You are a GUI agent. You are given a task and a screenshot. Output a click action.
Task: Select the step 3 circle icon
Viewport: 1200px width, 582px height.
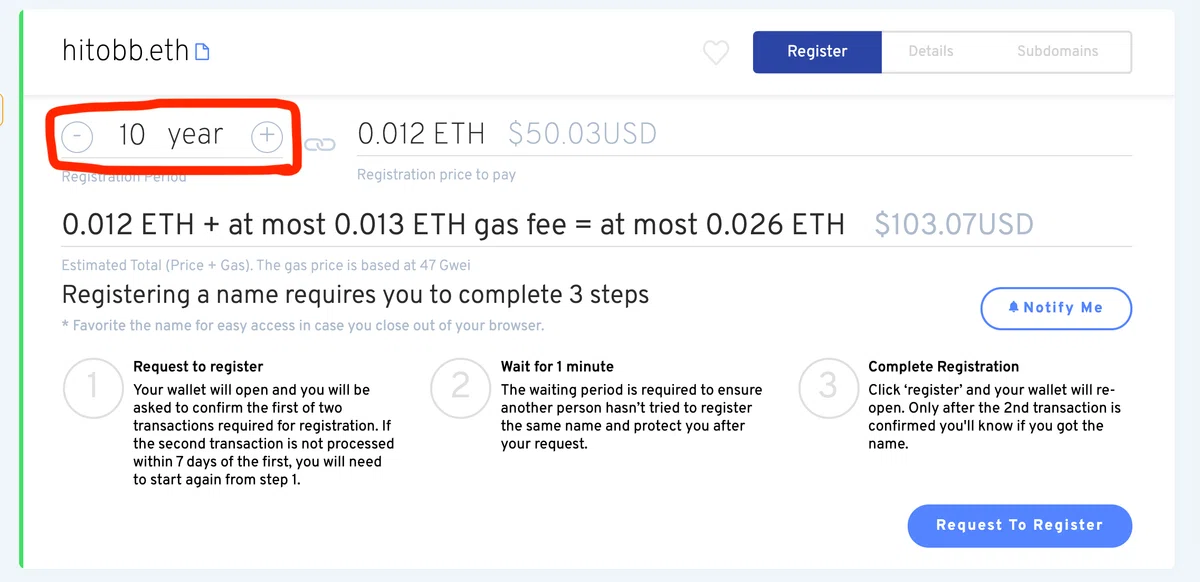coord(828,386)
